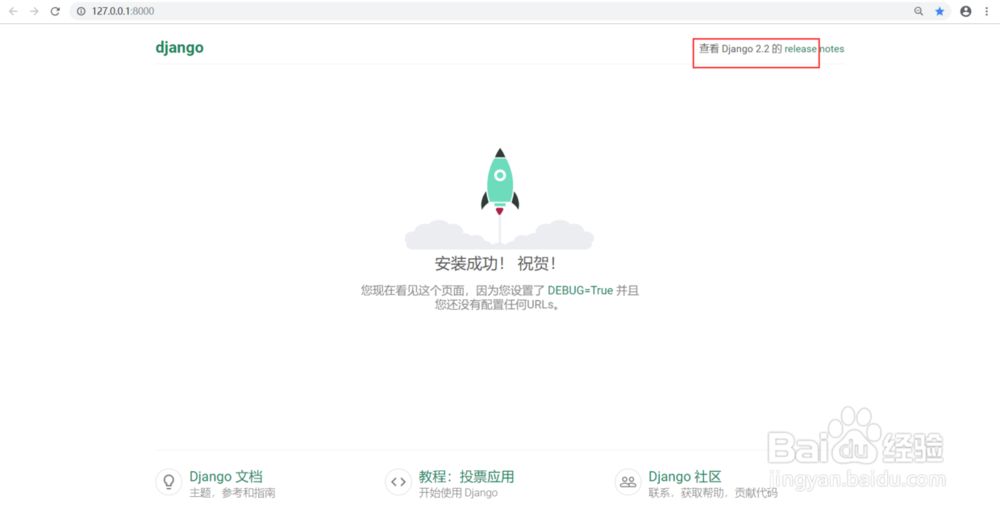Reload the page with the refresh icon

(55, 11)
